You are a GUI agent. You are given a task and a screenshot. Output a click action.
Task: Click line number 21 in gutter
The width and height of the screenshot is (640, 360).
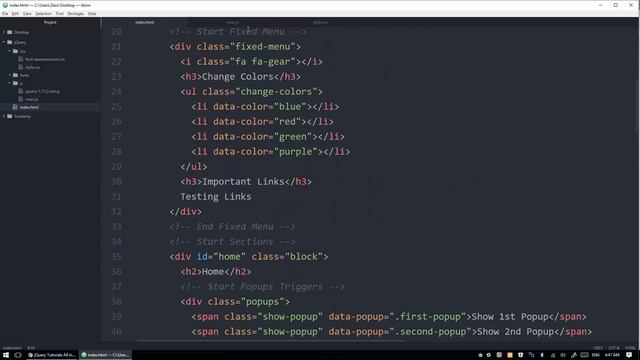(116, 47)
